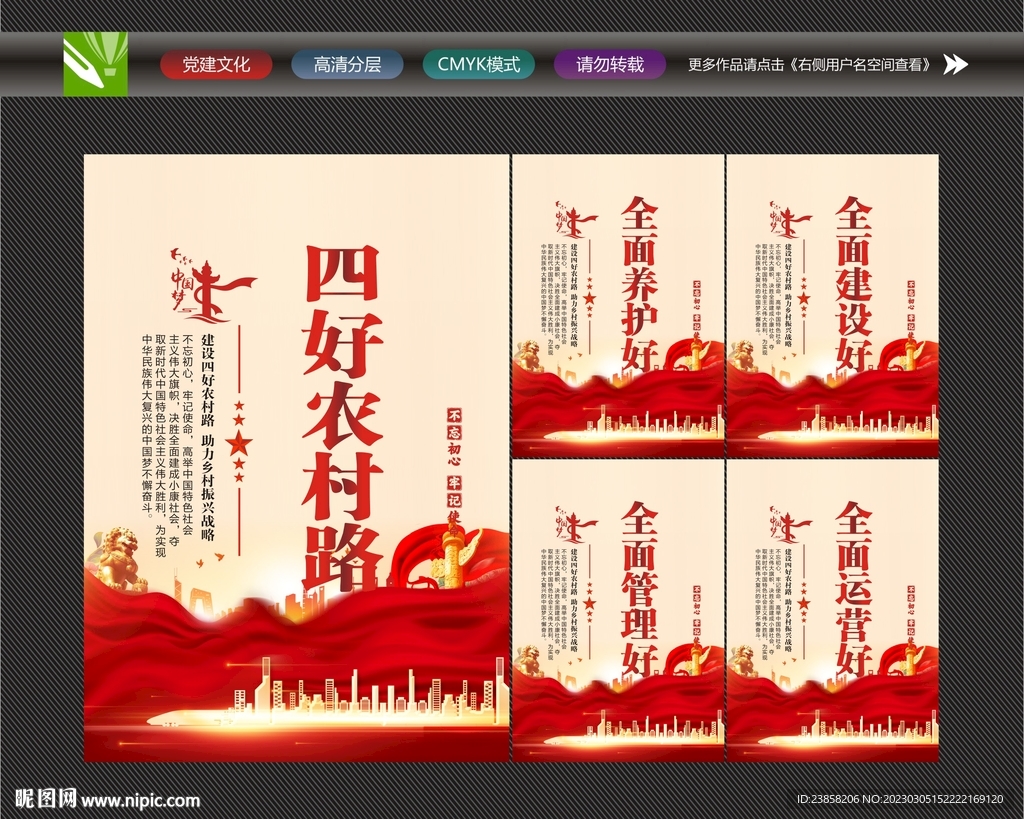Open the www.nipic.com website link
1024x819 pixels.
coord(141,800)
